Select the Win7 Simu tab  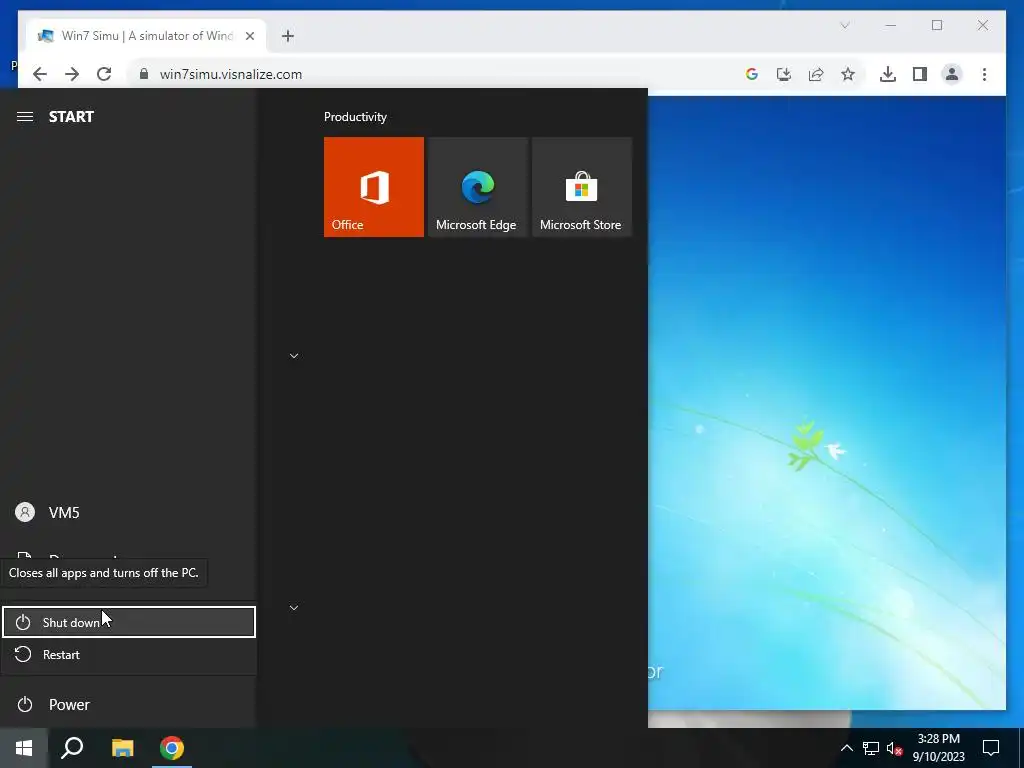pyautogui.click(x=146, y=36)
